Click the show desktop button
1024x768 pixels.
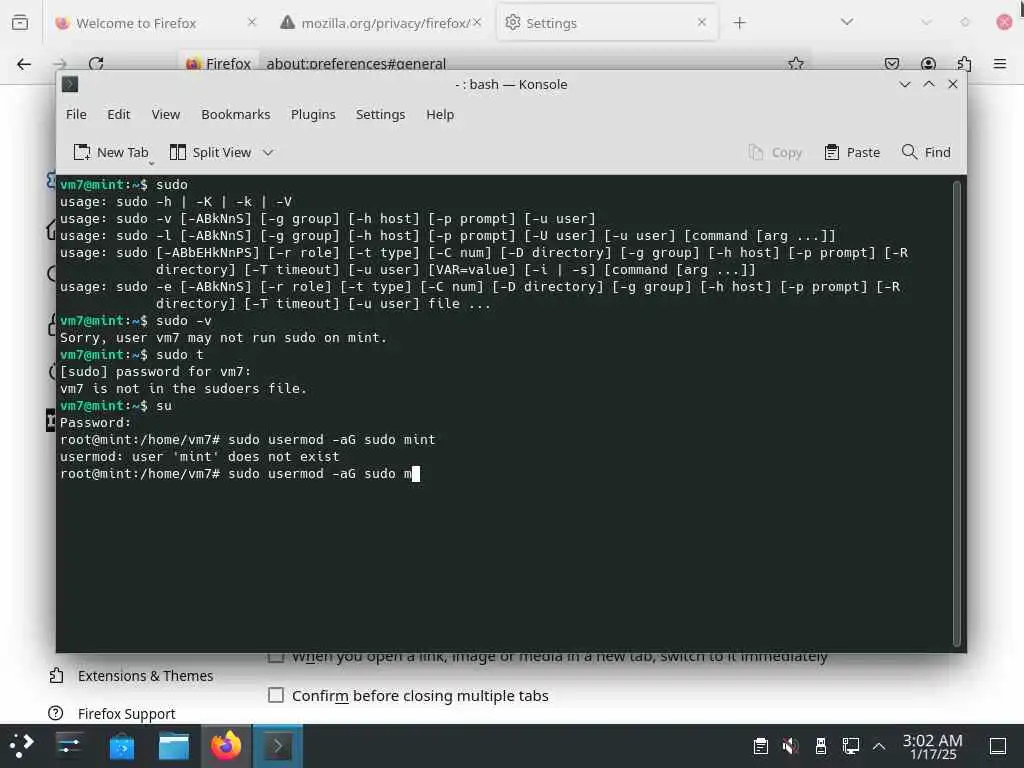pos(998,746)
